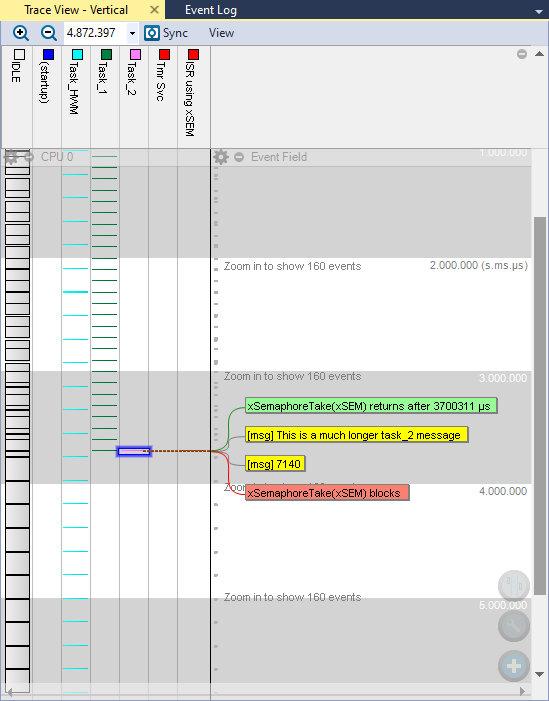Collapse the CPU 0 lane minus icon
This screenshot has height=701, width=549.
click(x=29, y=157)
